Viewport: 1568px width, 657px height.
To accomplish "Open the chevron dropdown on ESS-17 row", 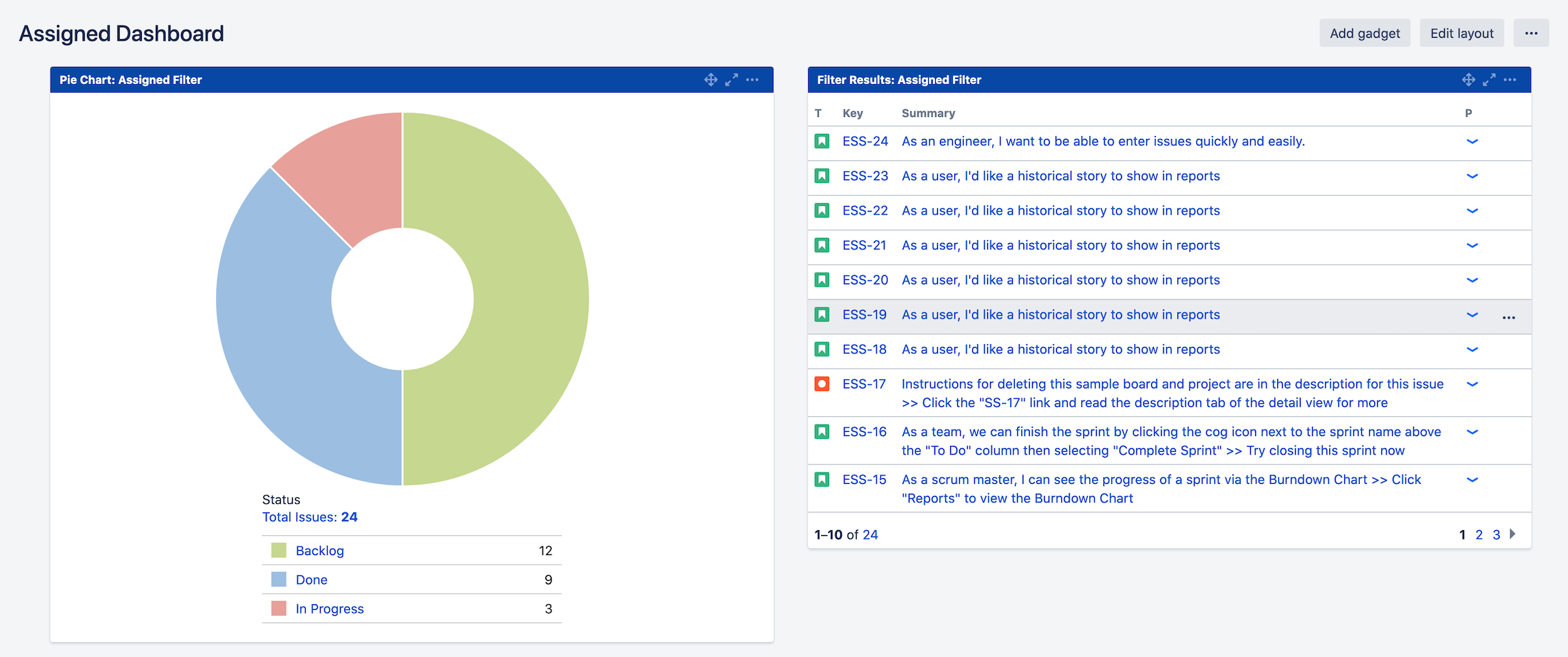I will [1472, 383].
